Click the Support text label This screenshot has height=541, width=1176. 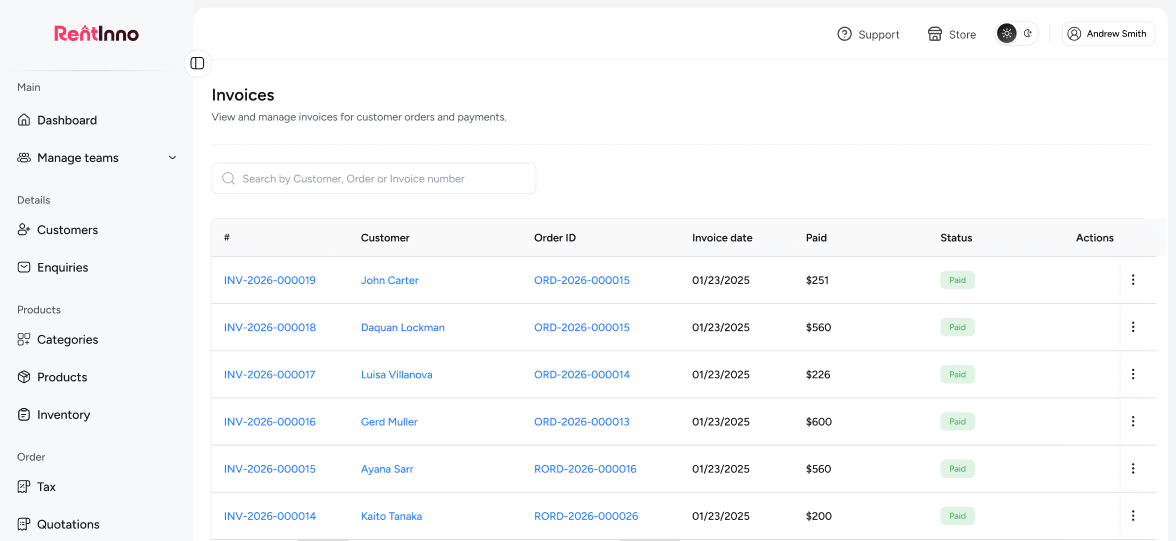pyautogui.click(x=879, y=35)
